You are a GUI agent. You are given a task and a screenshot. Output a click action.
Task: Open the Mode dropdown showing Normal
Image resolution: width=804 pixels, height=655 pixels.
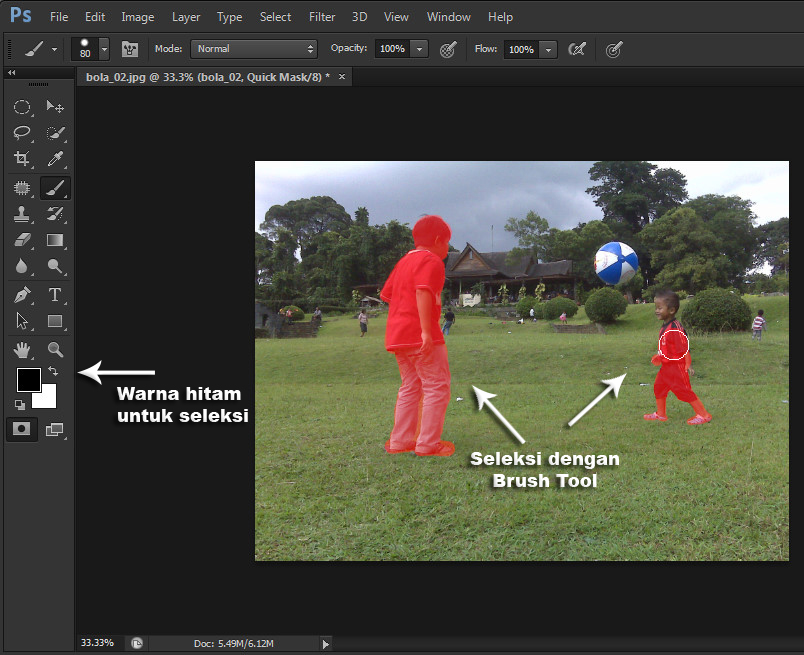[253, 48]
